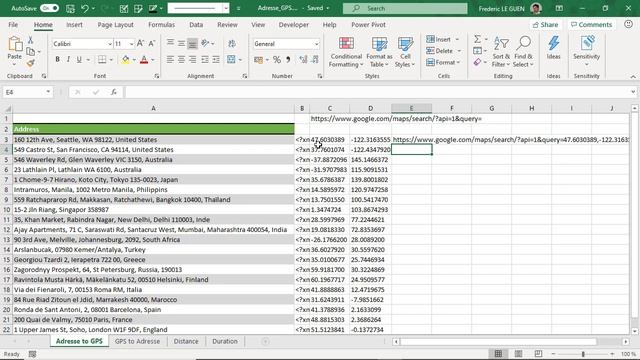This screenshot has width=640, height=360.
Task: Open the Developer ribbon tab
Action: 293,24
